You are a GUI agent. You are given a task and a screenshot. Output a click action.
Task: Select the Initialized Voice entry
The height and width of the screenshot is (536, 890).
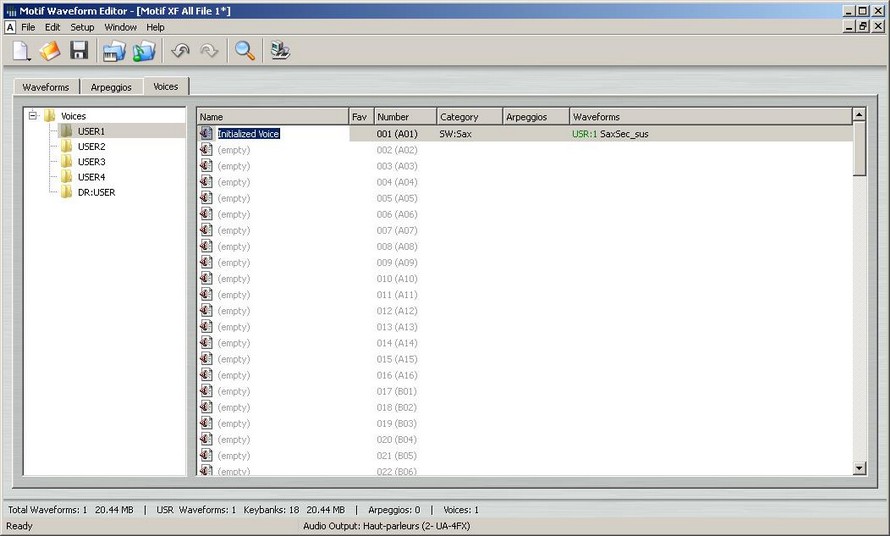coord(248,133)
